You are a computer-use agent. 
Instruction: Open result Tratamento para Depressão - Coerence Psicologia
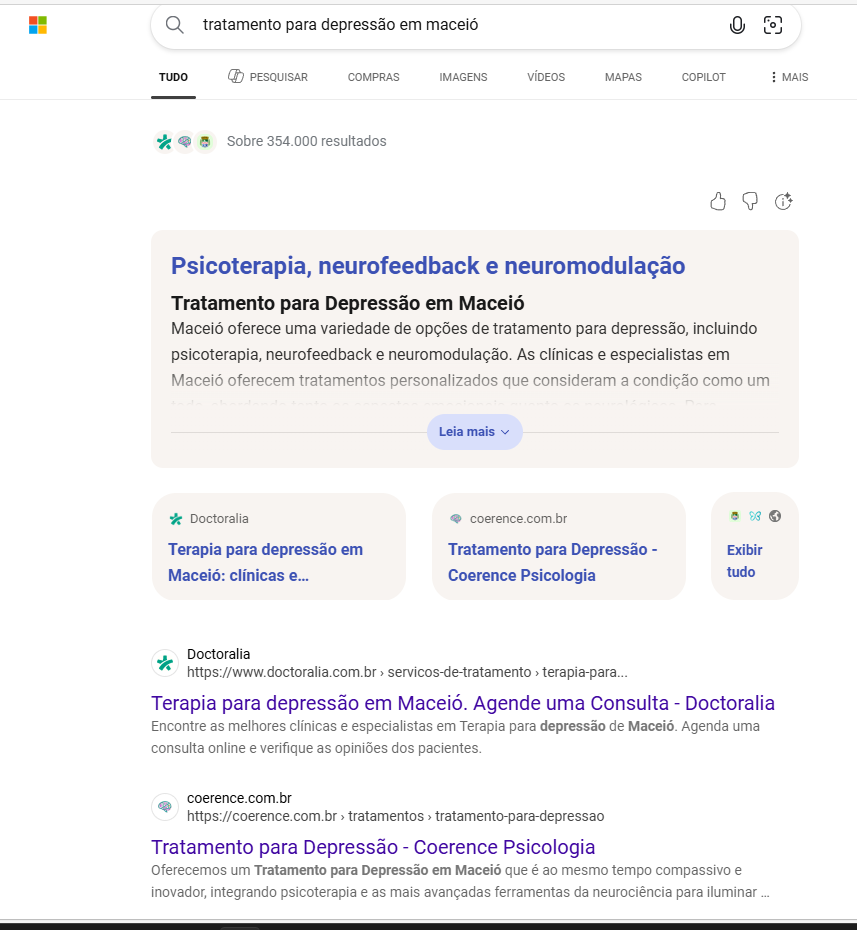[373, 847]
